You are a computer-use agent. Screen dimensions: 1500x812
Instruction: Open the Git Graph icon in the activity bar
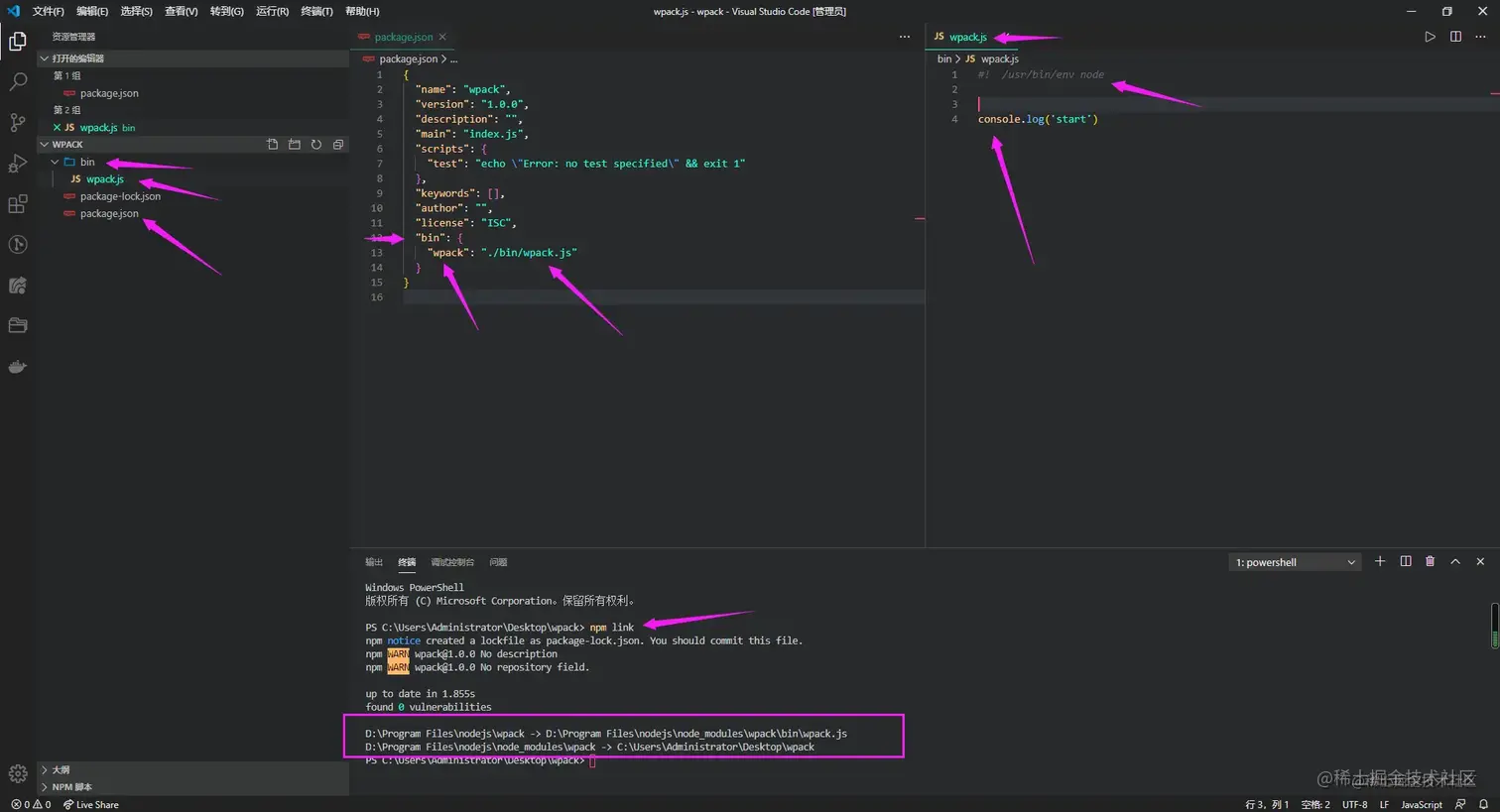tap(18, 244)
